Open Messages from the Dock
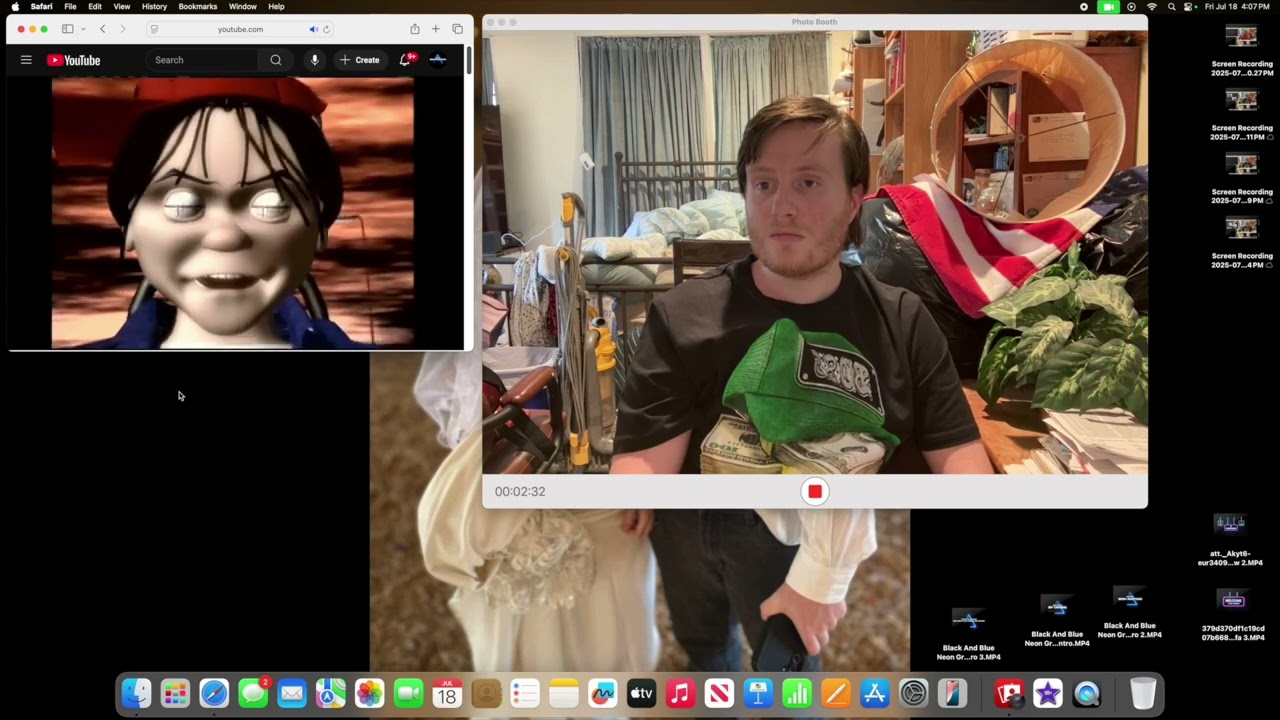Image resolution: width=1280 pixels, height=720 pixels. click(253, 693)
